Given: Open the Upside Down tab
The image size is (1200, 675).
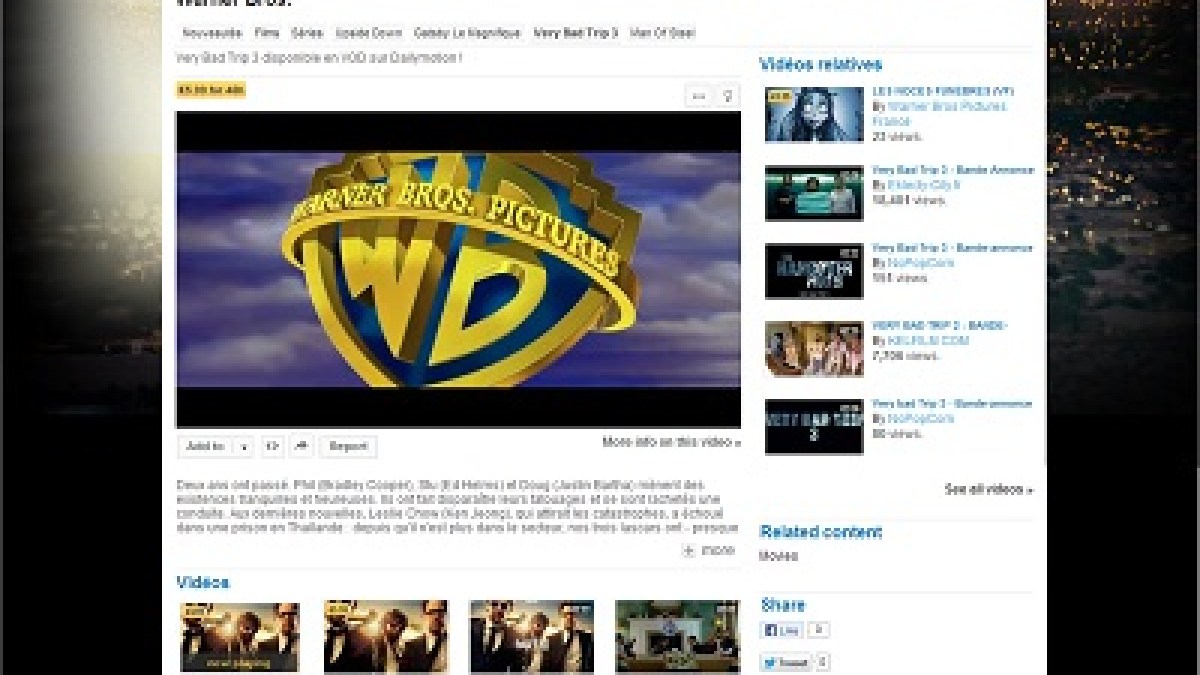Looking at the screenshot, I should tap(368, 33).
